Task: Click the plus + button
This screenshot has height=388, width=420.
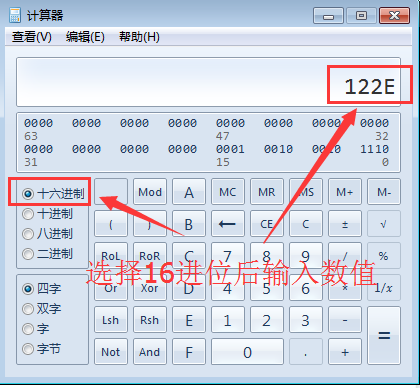Action: tap(345, 352)
